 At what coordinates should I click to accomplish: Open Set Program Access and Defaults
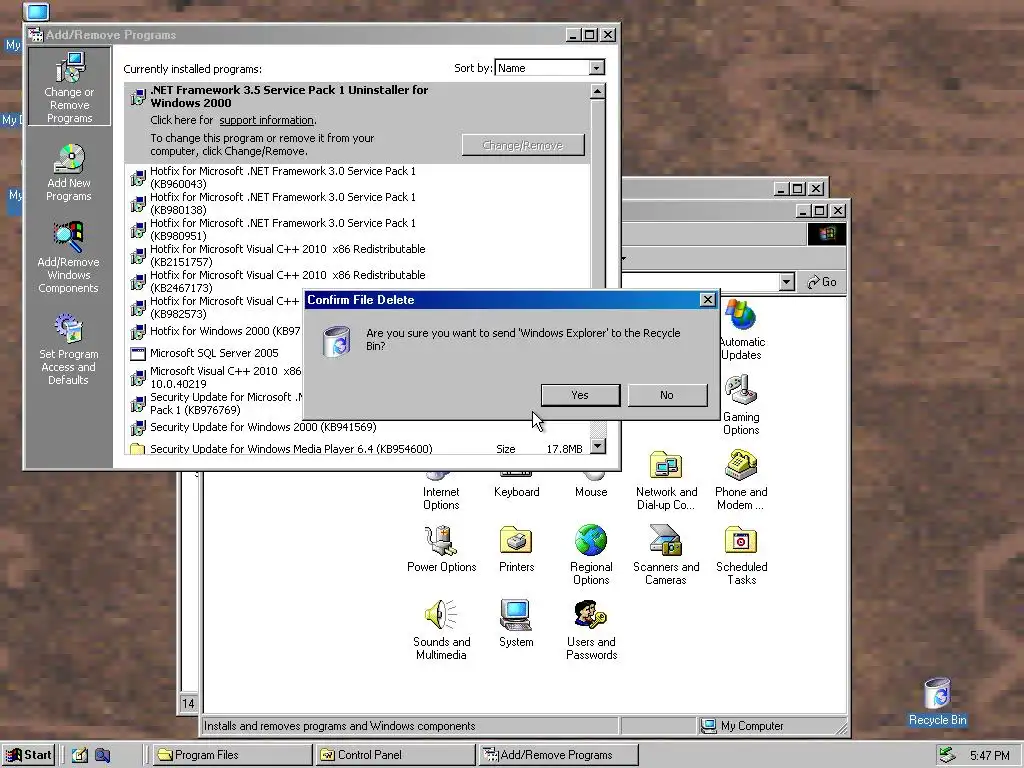tap(69, 349)
